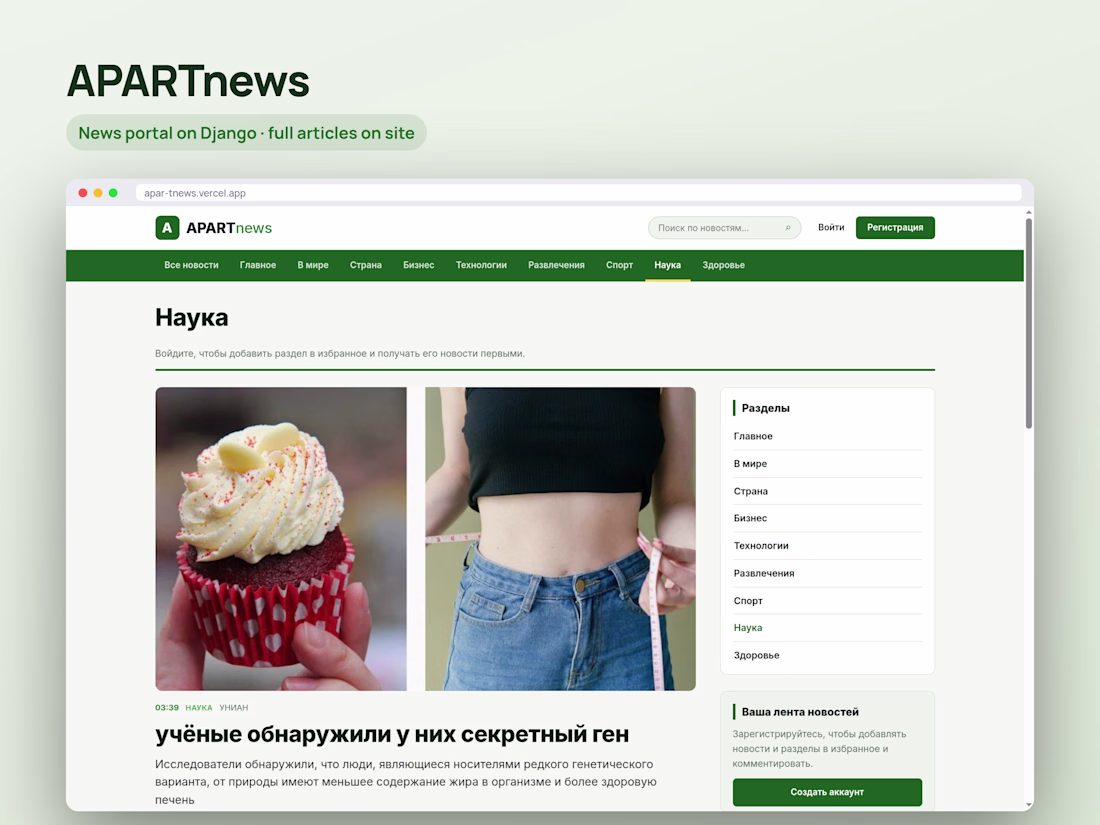
Task: Click the УНИАН source label
Action: pyautogui.click(x=234, y=708)
